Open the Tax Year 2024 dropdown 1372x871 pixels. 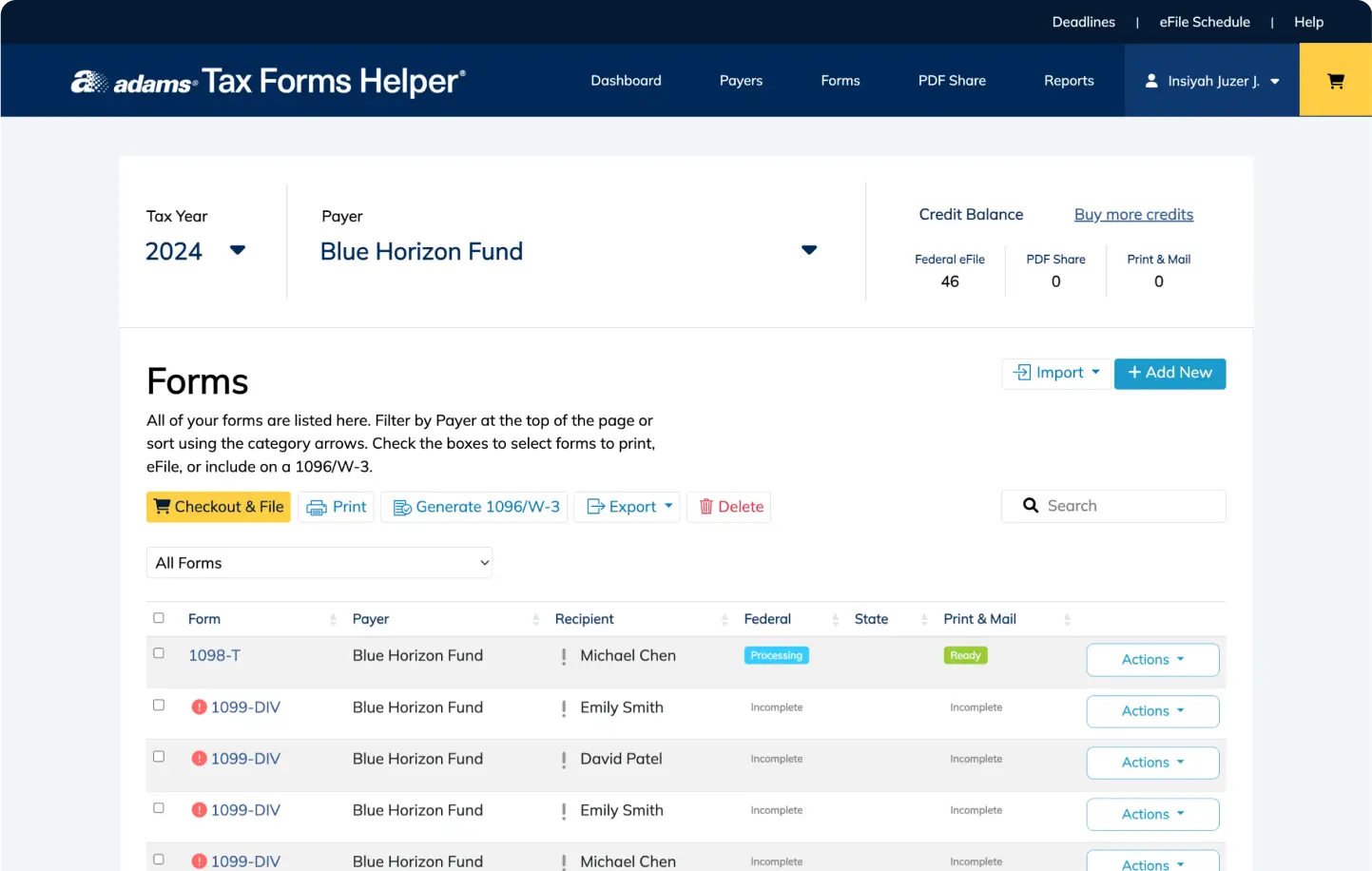point(195,251)
